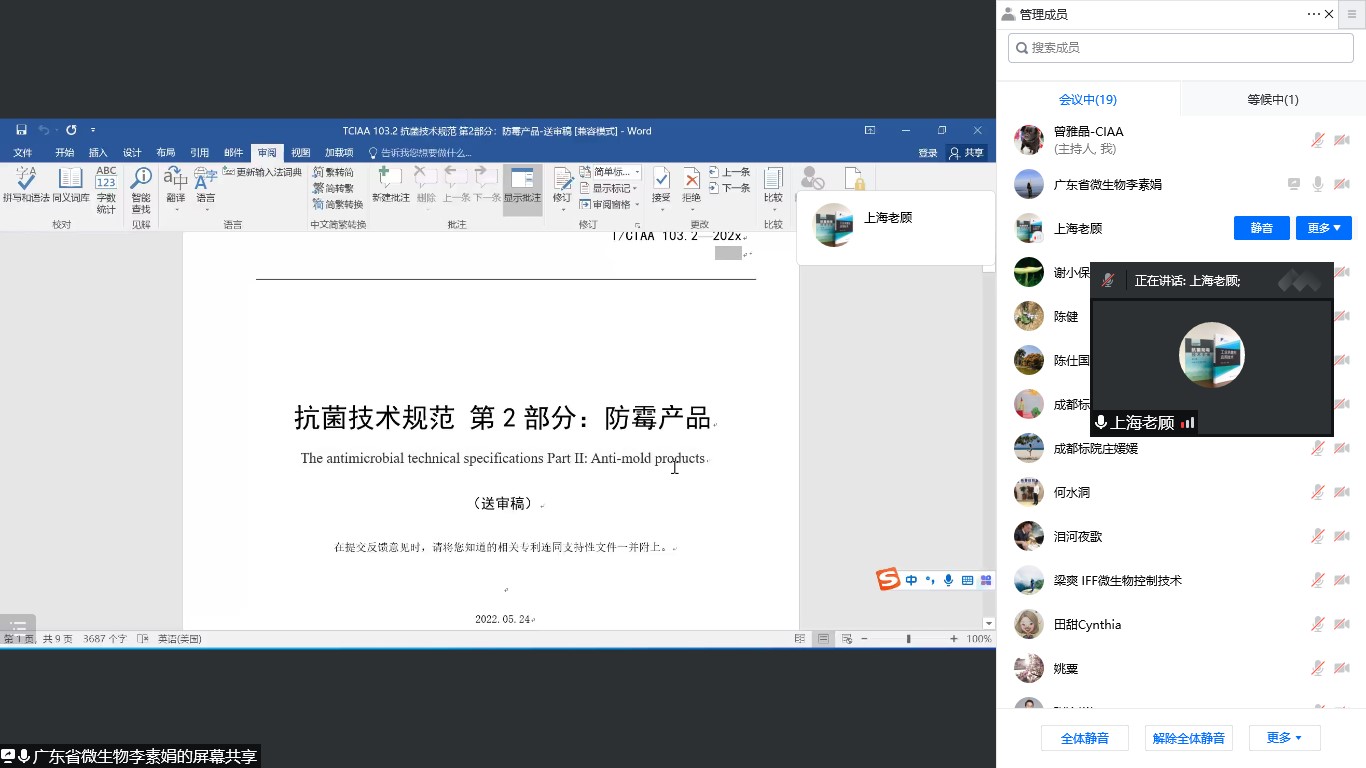Open the 视图 ribbon tab
This screenshot has width=1366, height=768.
tap(300, 153)
